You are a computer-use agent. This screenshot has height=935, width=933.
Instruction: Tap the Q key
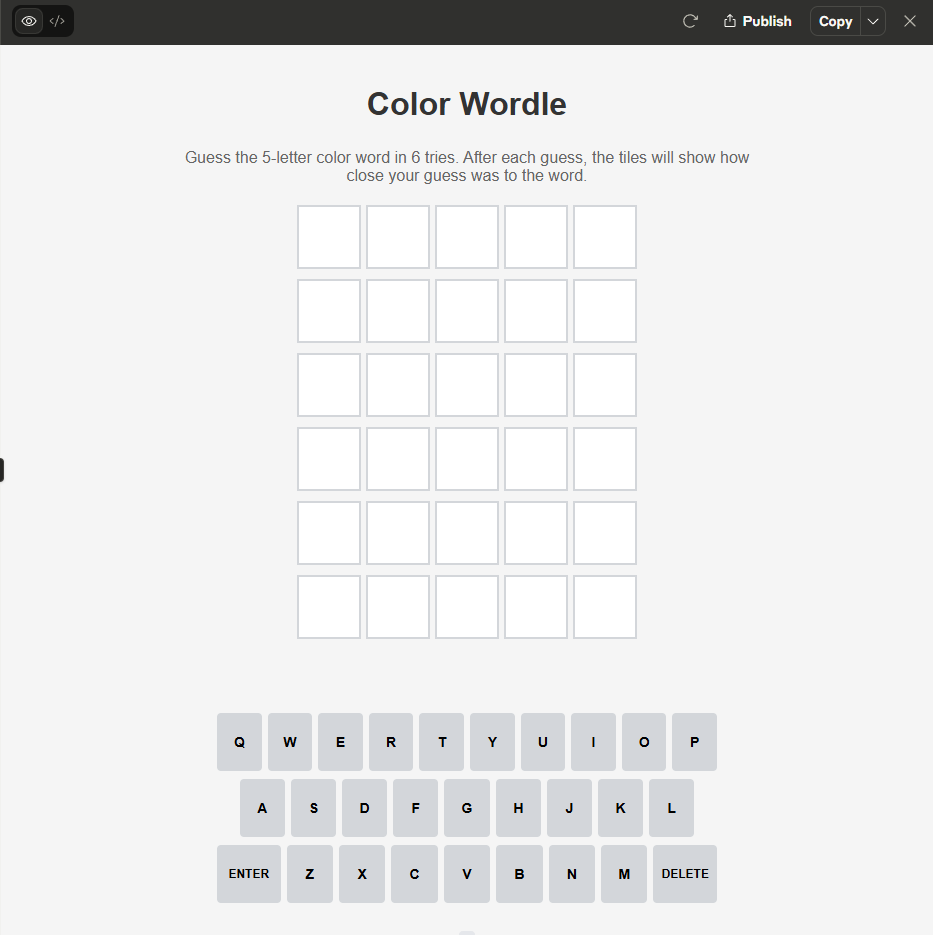point(239,742)
